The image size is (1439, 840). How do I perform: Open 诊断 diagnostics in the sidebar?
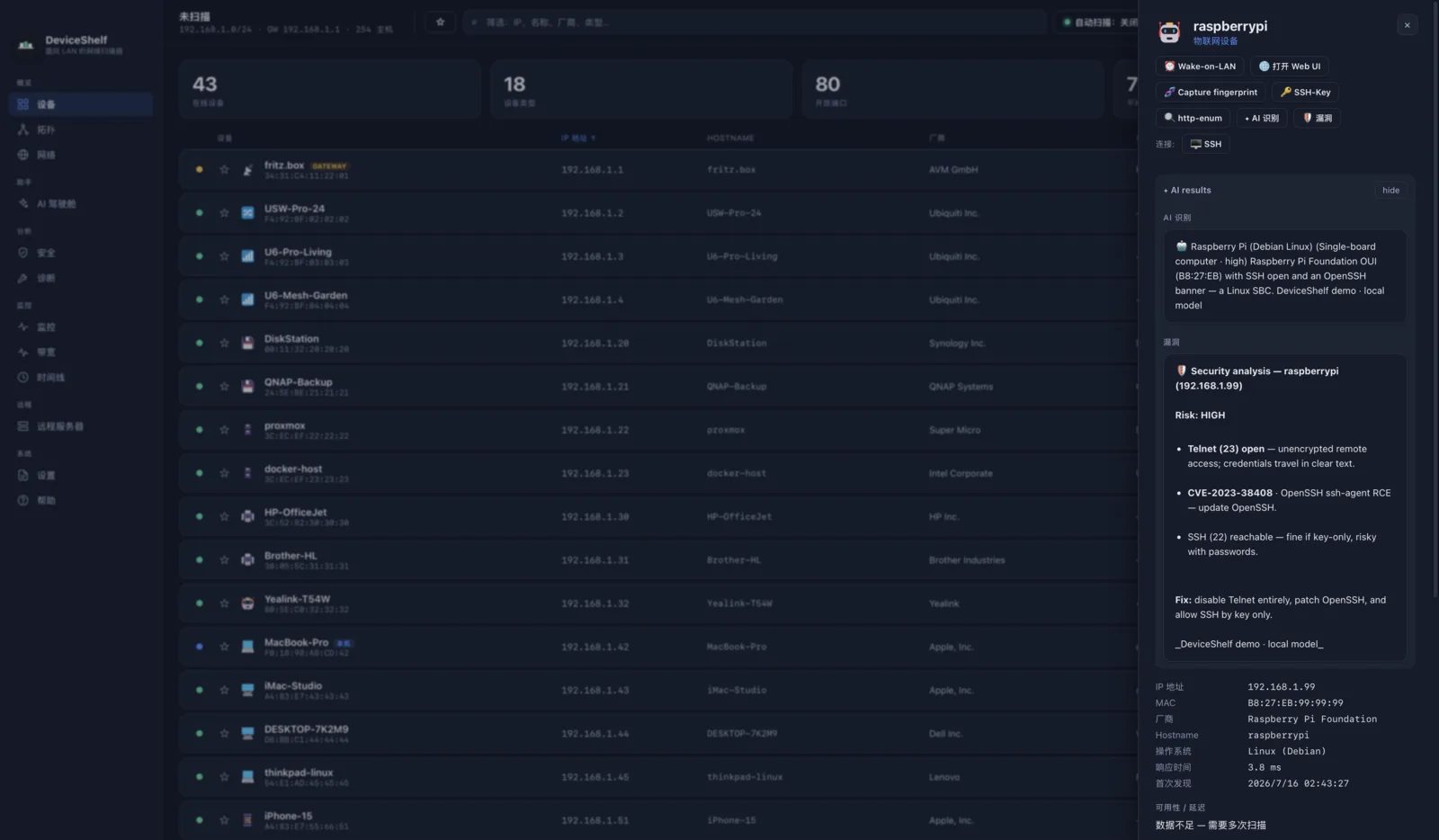click(x=81, y=278)
